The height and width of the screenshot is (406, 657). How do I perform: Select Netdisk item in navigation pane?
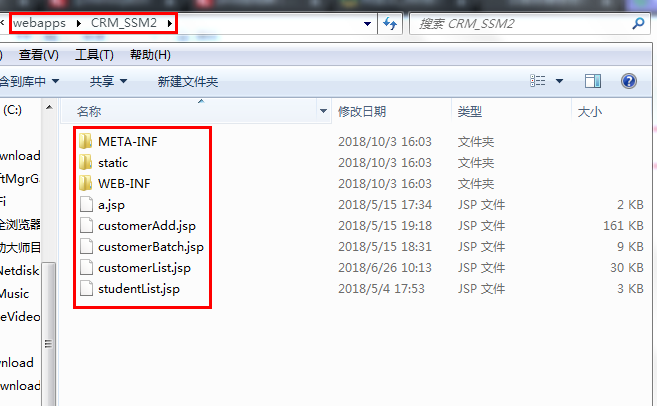20,270
